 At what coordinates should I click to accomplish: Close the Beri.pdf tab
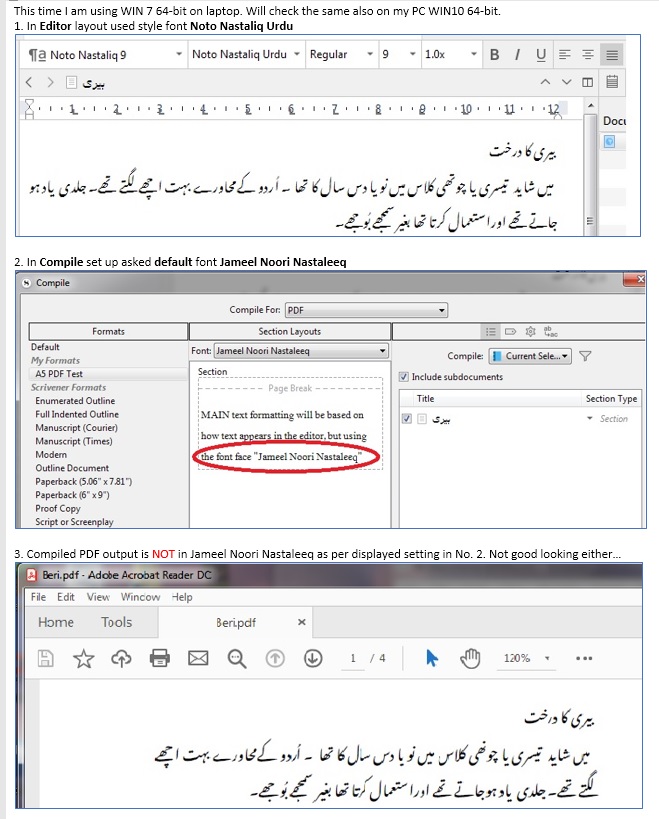pyautogui.click(x=301, y=622)
